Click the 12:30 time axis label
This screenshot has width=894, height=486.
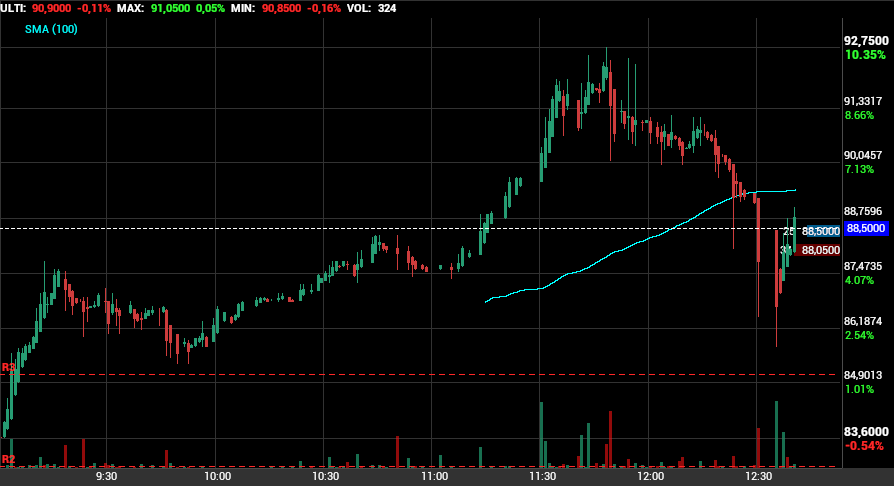click(x=759, y=476)
